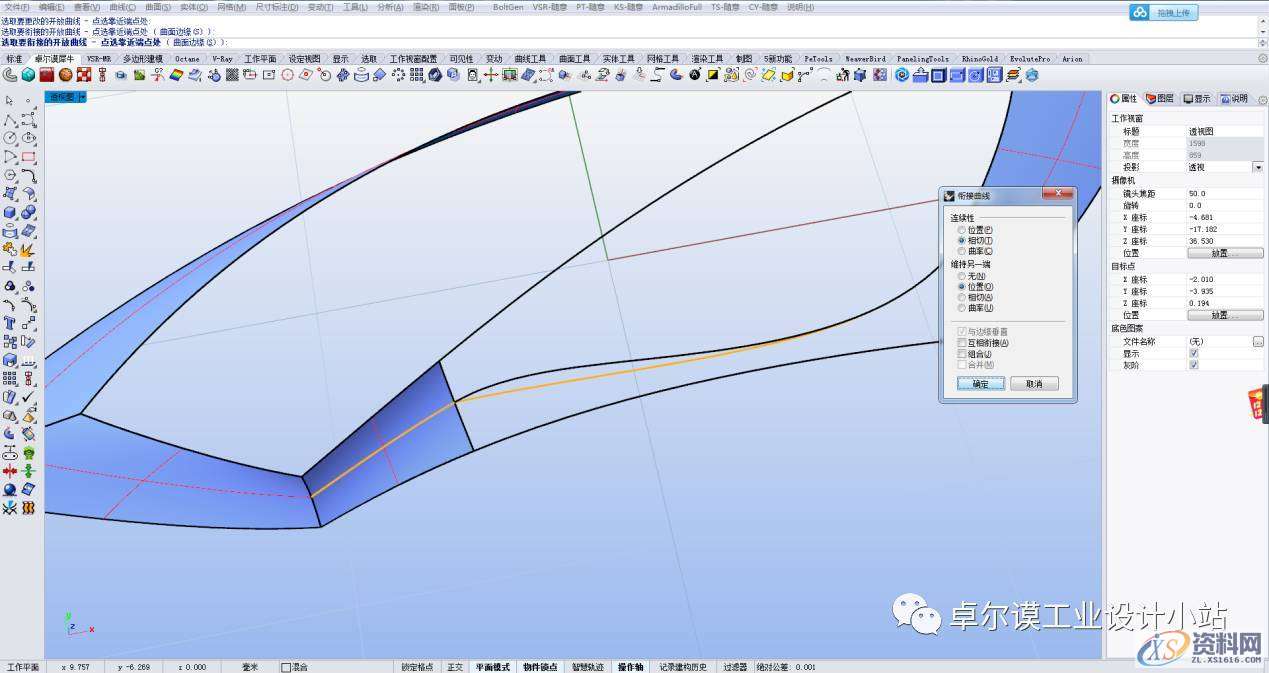Click the 取消 button in dialog

[1033, 384]
